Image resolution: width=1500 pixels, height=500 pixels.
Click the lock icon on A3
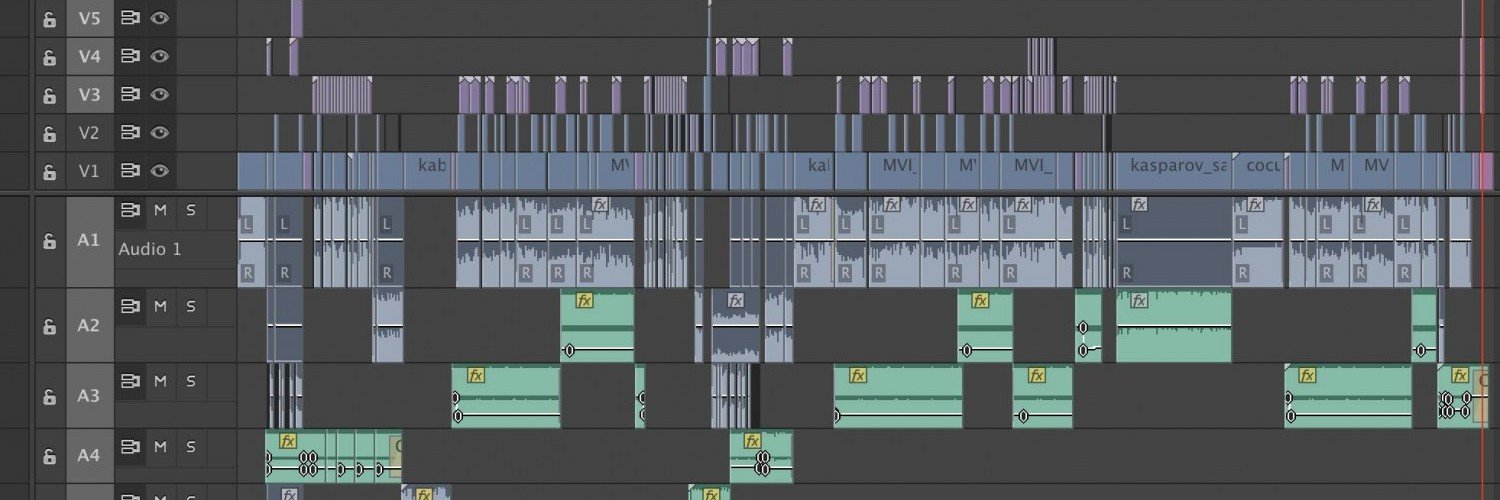(x=49, y=397)
